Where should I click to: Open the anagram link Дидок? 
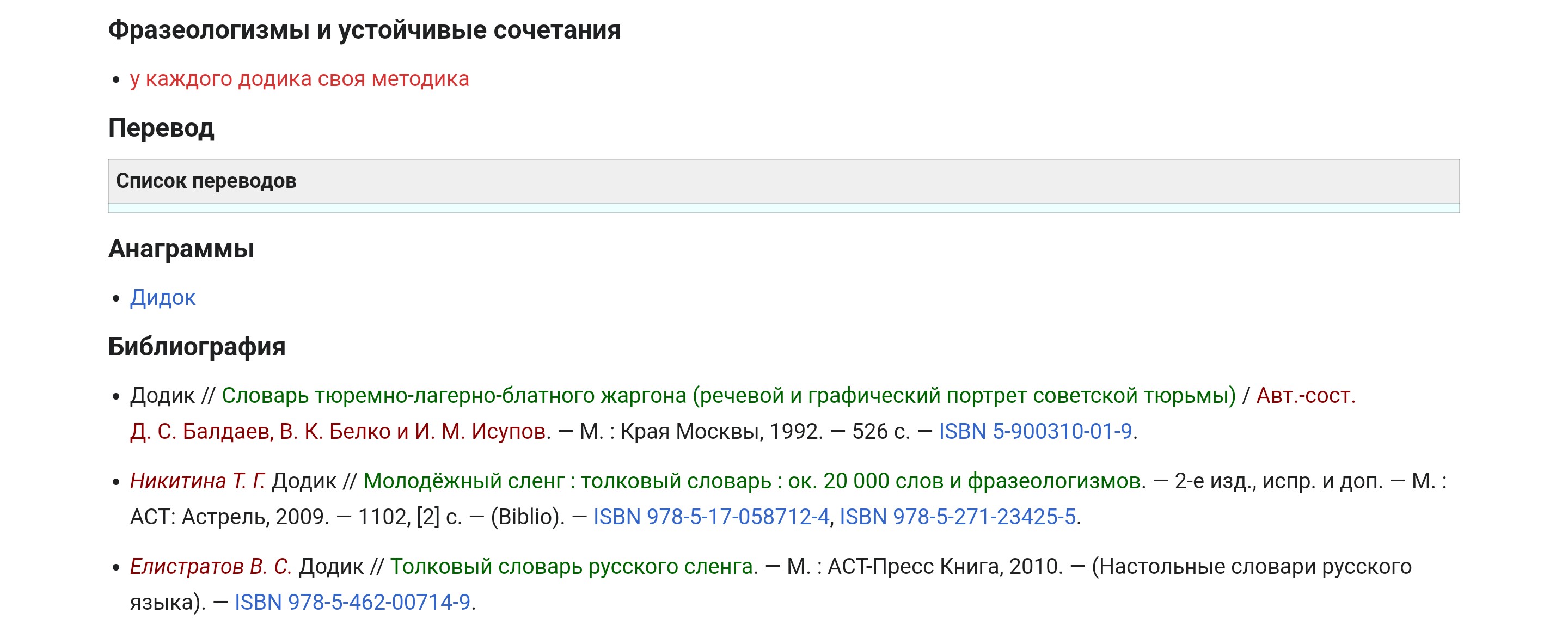click(163, 297)
